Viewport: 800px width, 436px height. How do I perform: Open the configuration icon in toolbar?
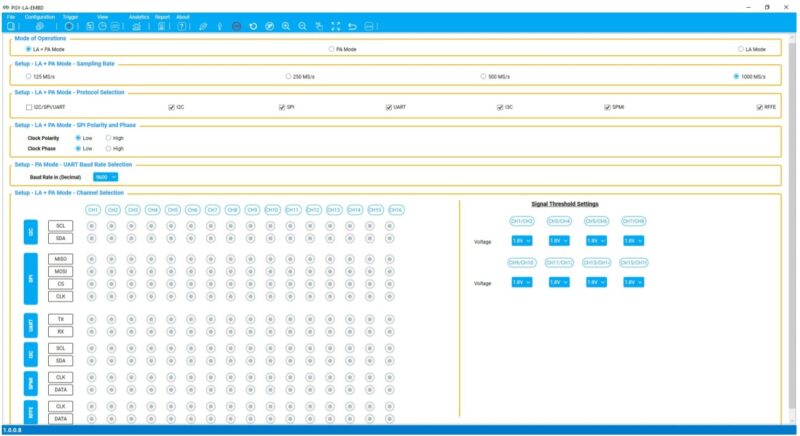[x=39, y=26]
